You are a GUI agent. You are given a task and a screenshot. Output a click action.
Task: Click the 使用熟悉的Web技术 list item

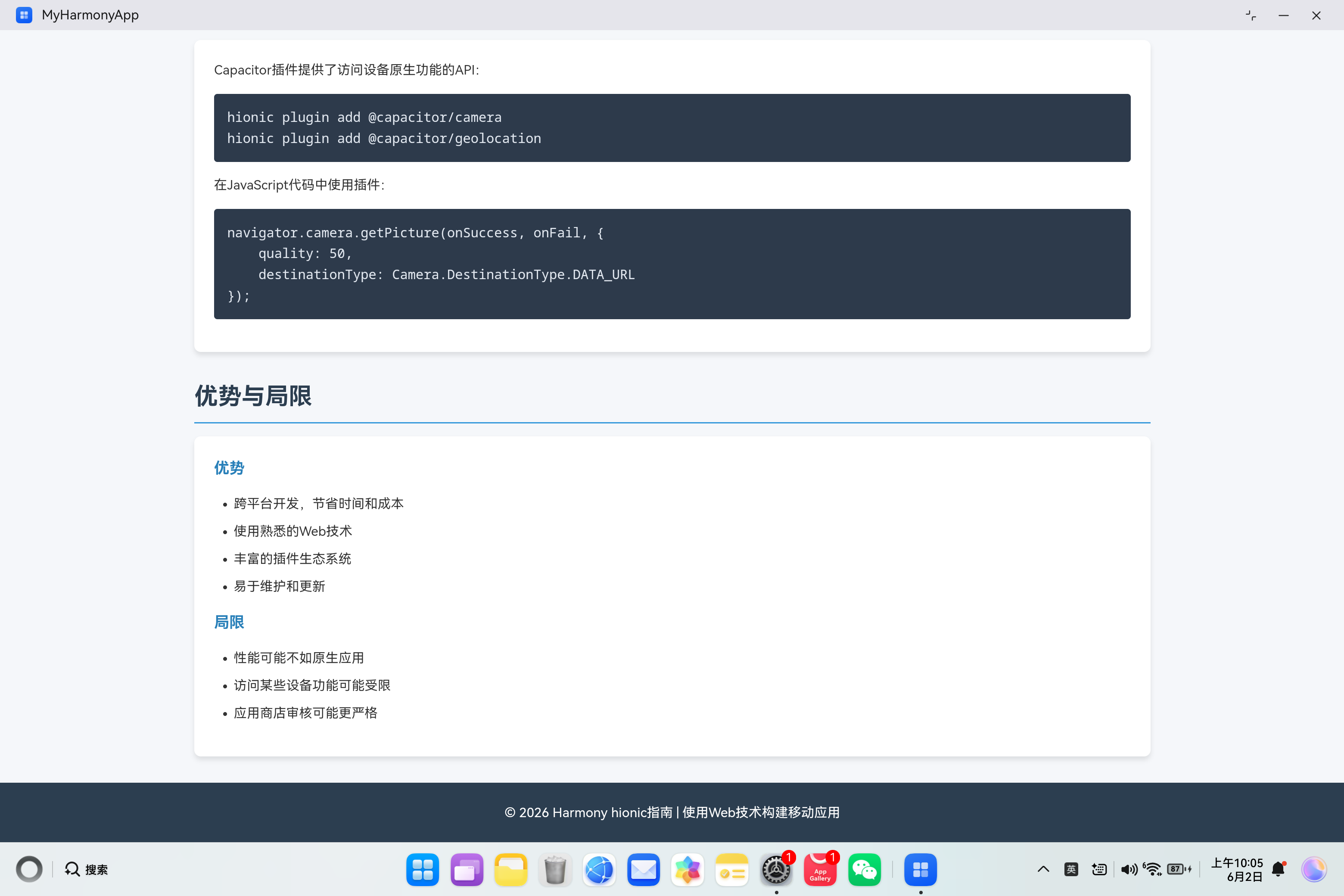[x=292, y=531]
